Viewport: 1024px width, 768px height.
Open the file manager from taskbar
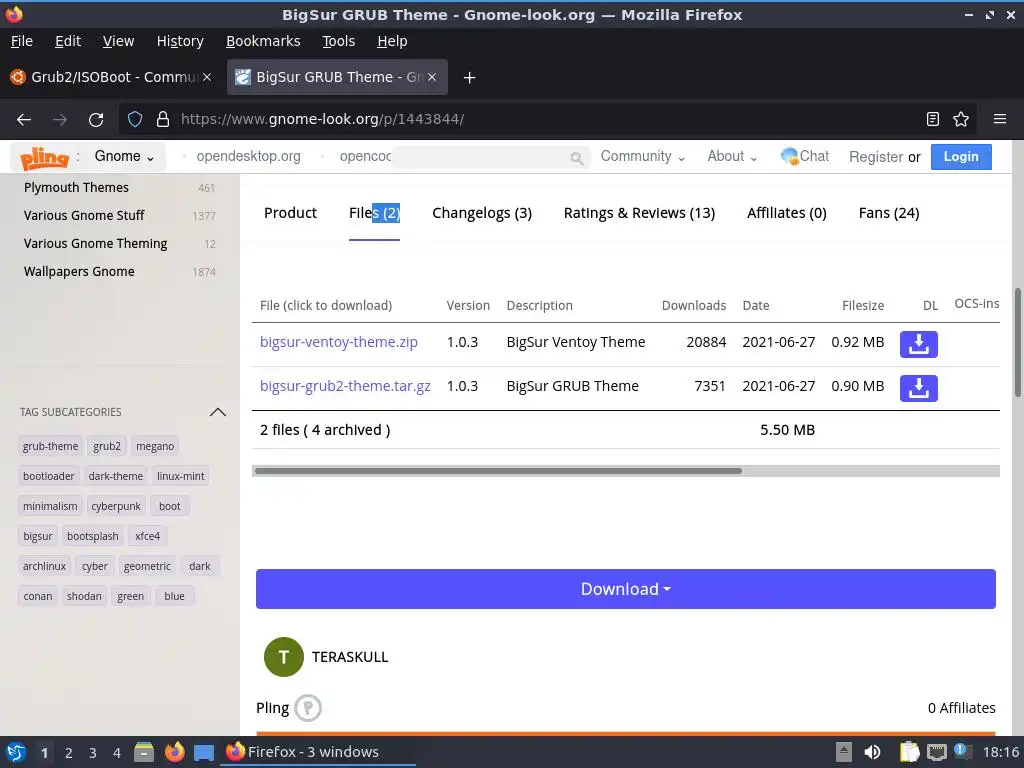point(144,752)
